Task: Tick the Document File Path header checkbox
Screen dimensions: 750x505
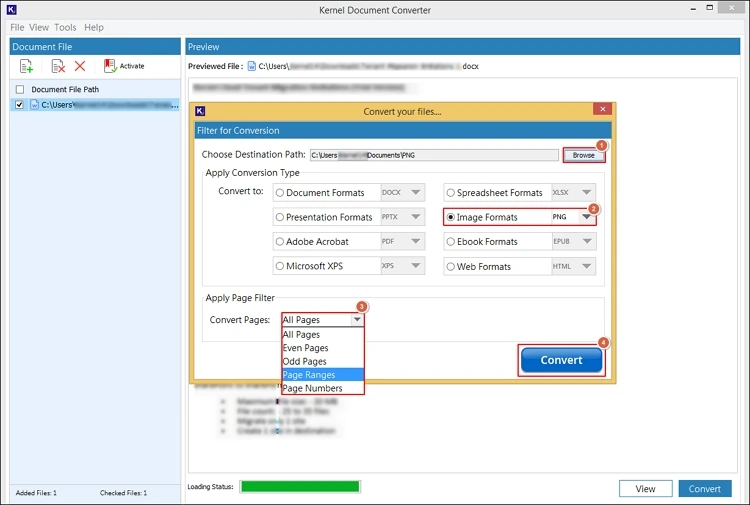Action: click(20, 90)
